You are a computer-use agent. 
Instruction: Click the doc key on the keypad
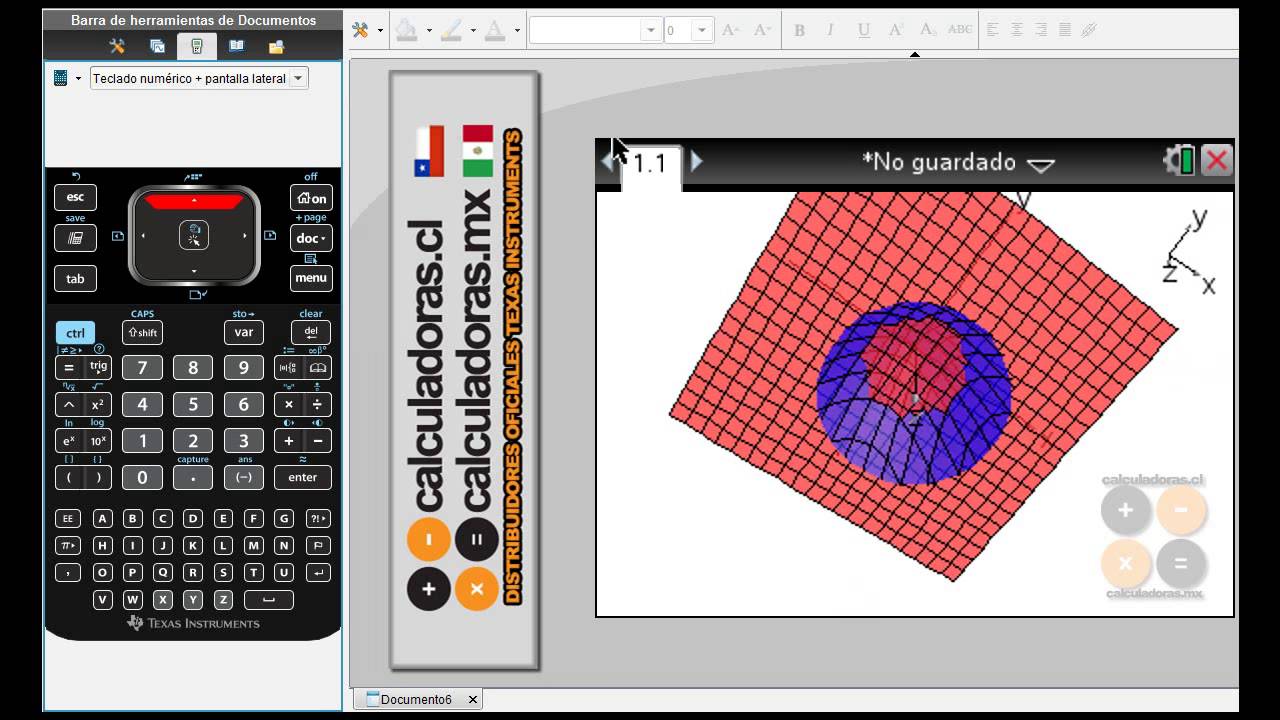point(311,238)
